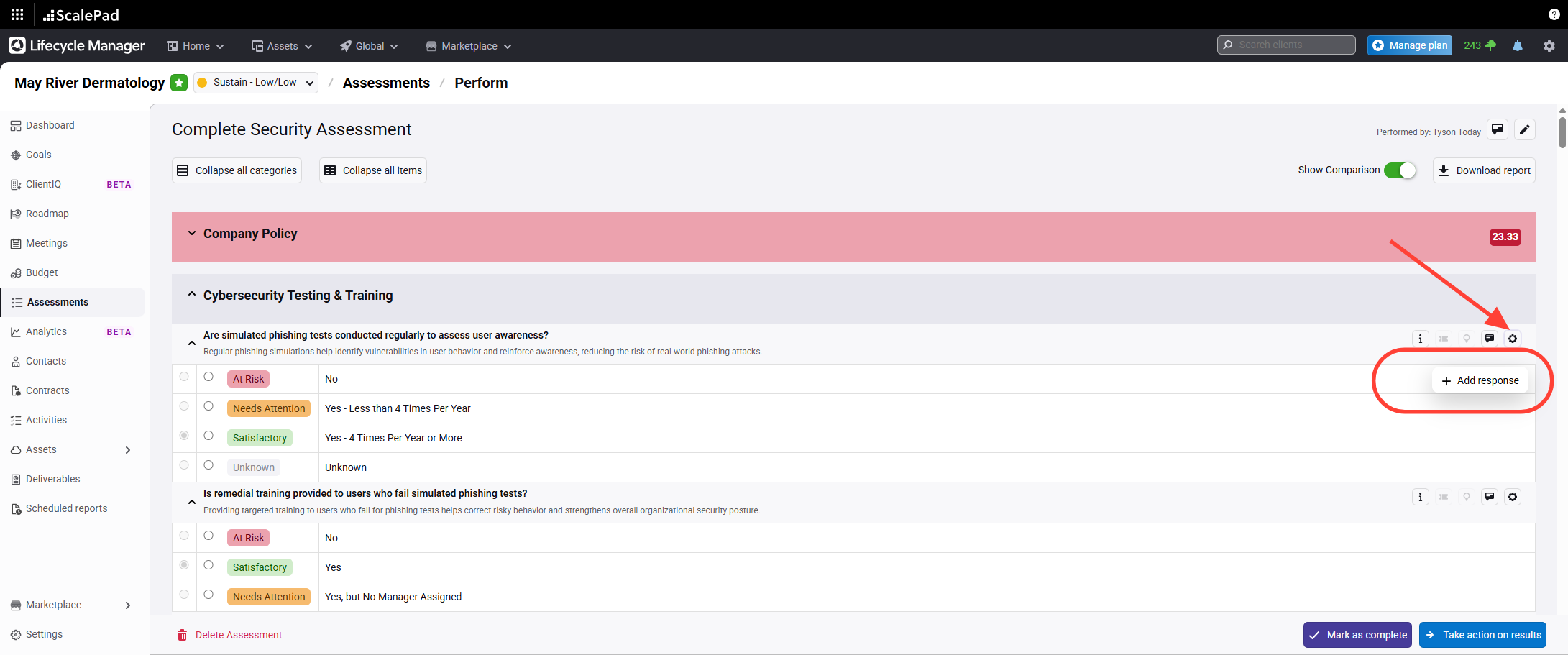This screenshot has width=1568, height=655.
Task: Open the Global menu
Action: tap(369, 46)
